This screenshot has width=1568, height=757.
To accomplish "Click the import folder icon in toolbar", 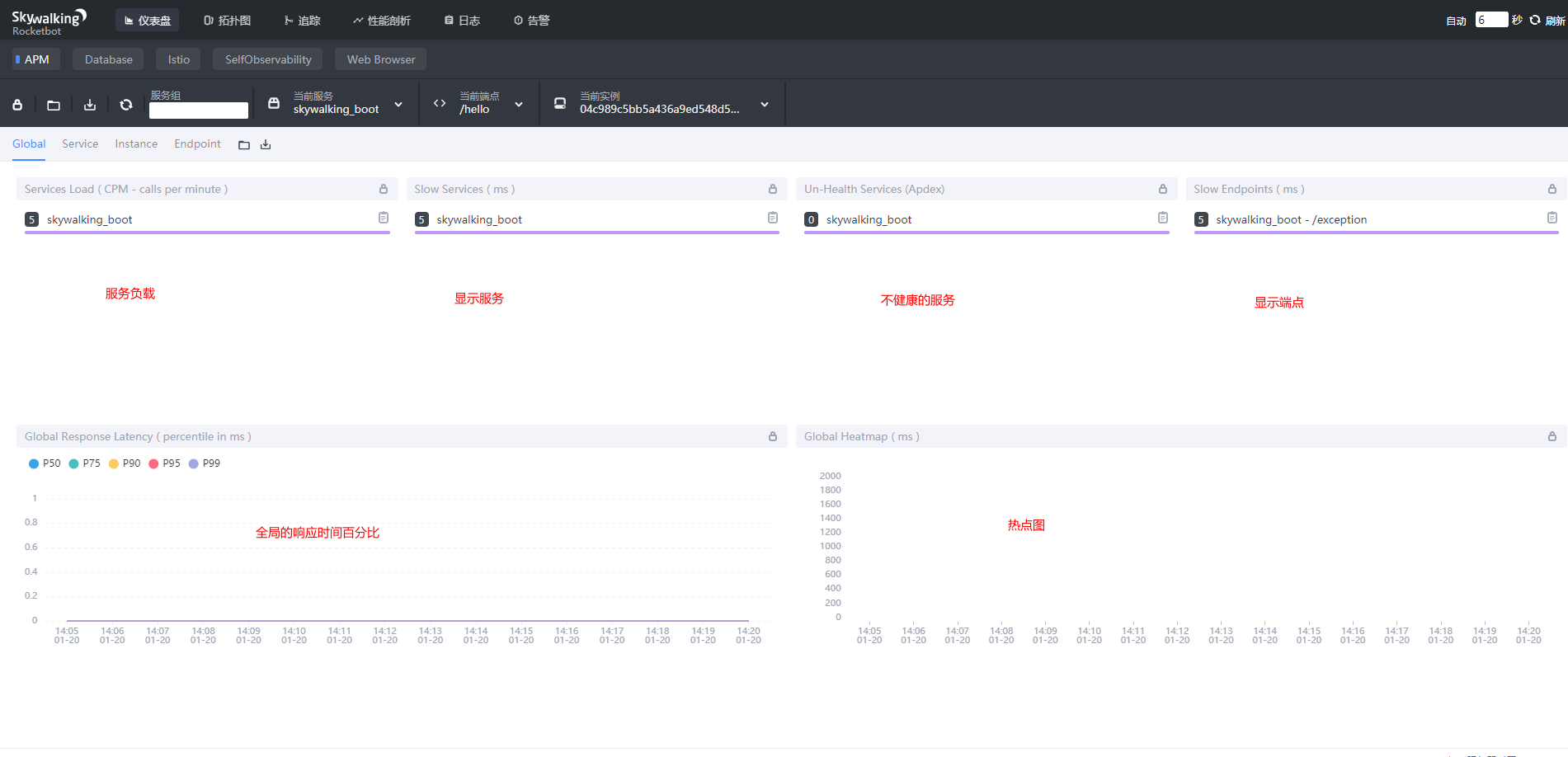I will coord(54,105).
